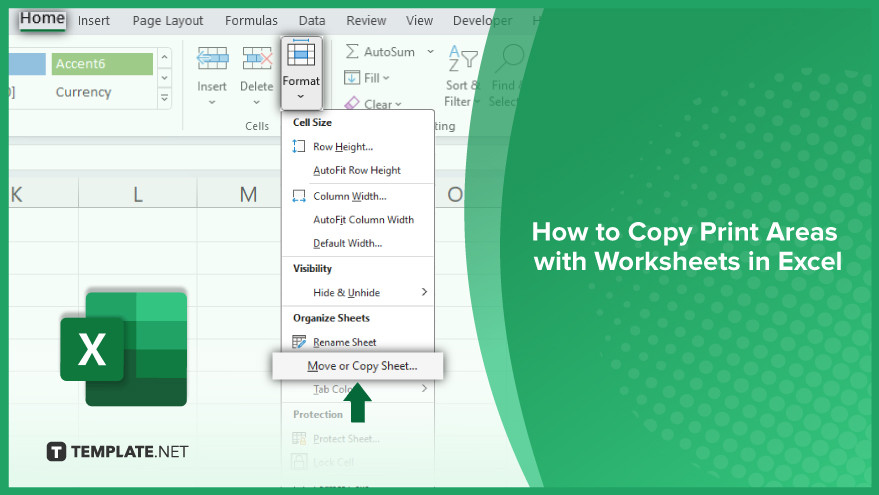
Task: Open the Insert cells dropdown arrow
Action: point(212,103)
